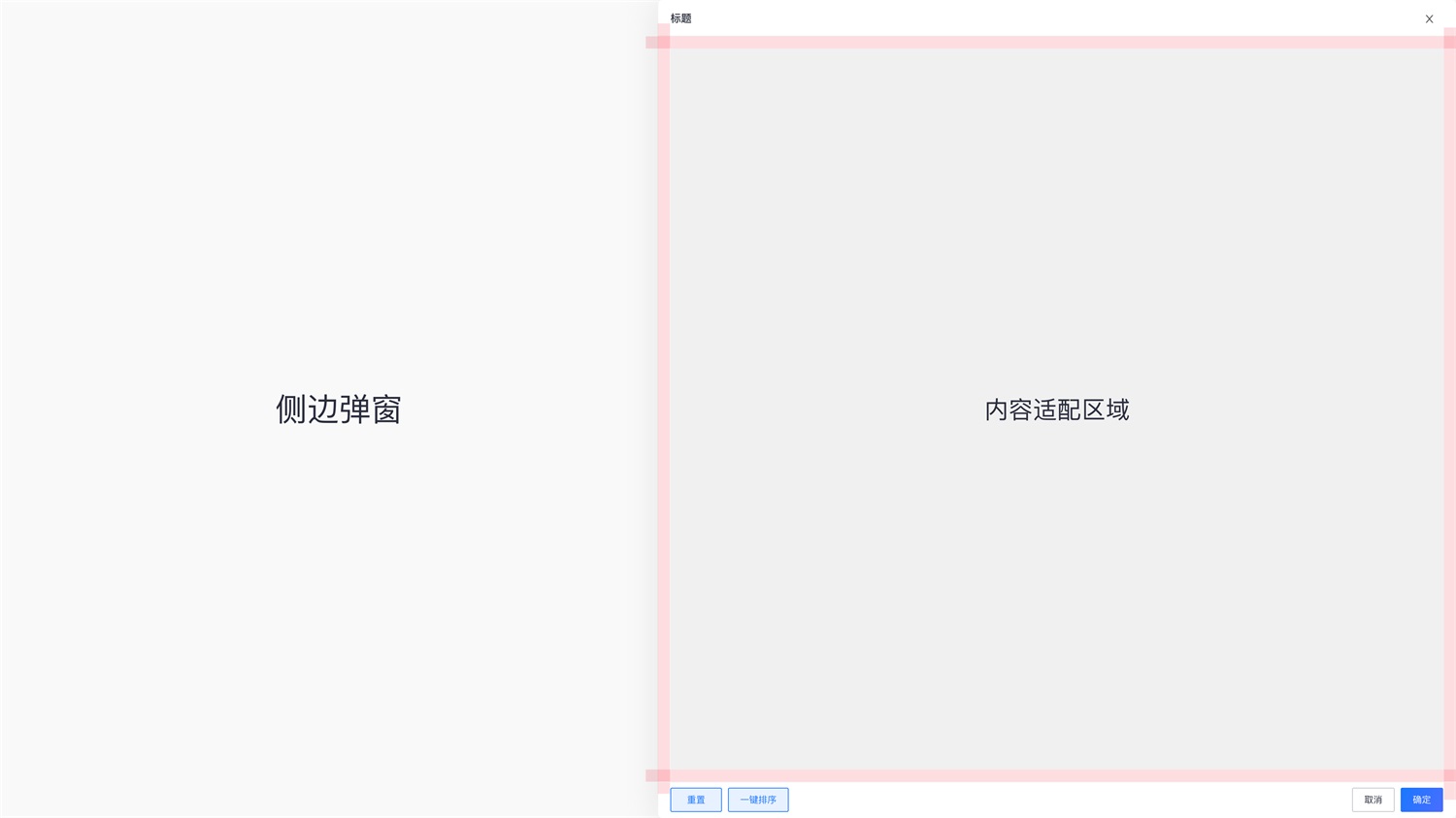Click the bottom-left pink strip intersection
Image resolution: width=1456 pixels, height=818 pixels.
pyautogui.click(x=664, y=775)
